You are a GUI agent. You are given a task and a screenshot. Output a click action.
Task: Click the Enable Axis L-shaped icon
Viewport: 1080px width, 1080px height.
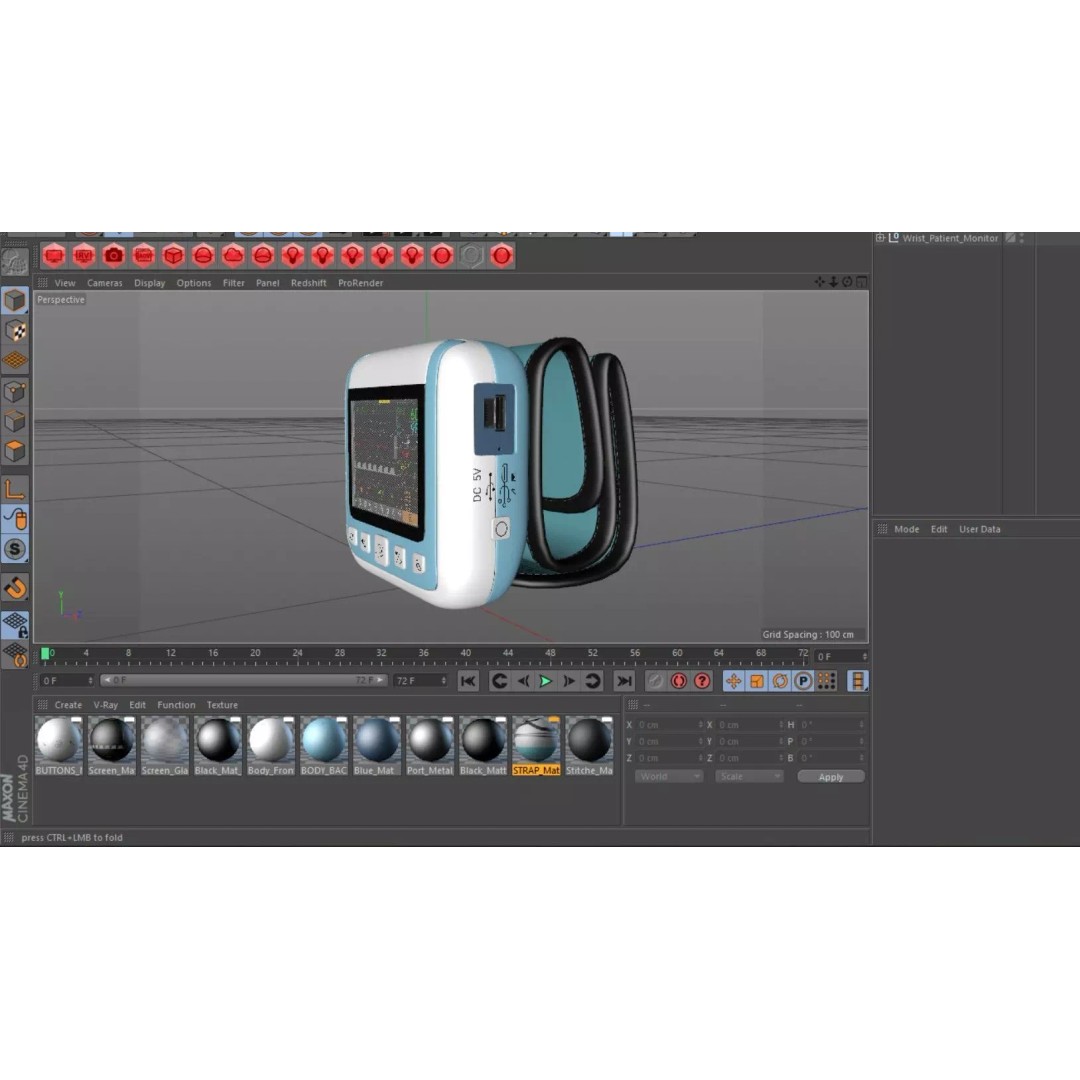click(15, 489)
